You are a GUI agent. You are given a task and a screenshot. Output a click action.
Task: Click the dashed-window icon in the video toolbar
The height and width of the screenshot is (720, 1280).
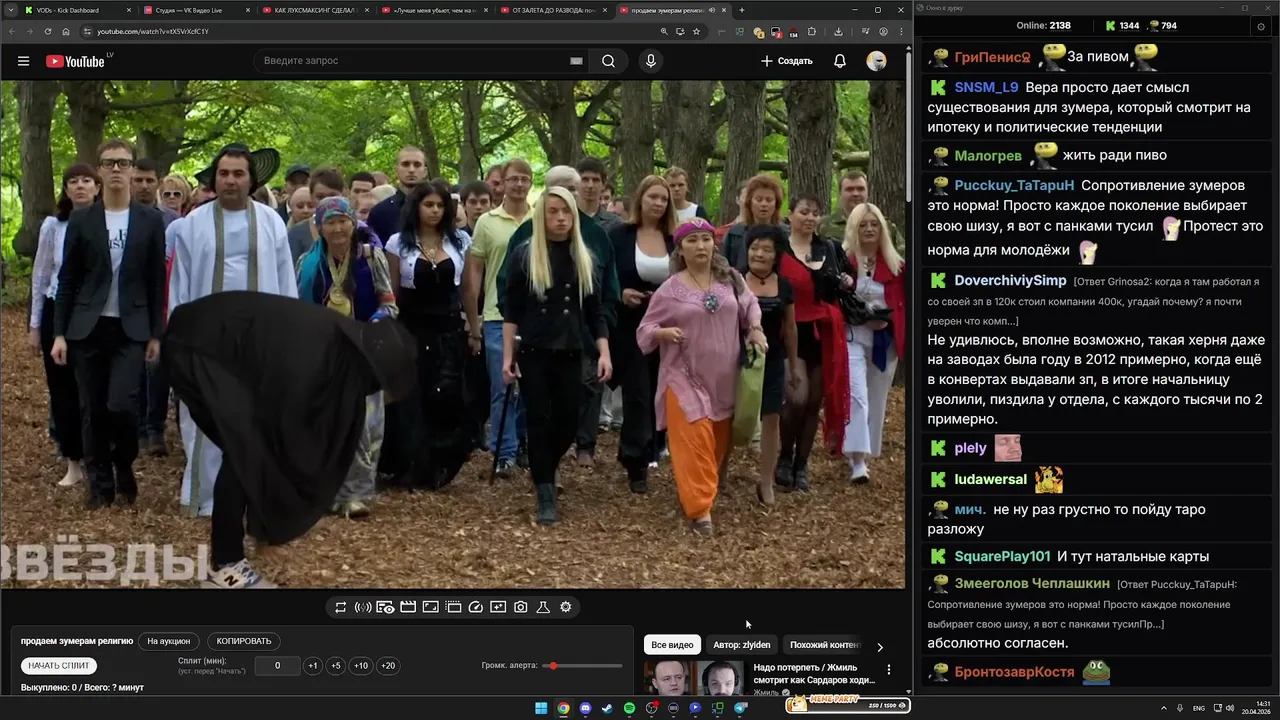click(x=453, y=607)
